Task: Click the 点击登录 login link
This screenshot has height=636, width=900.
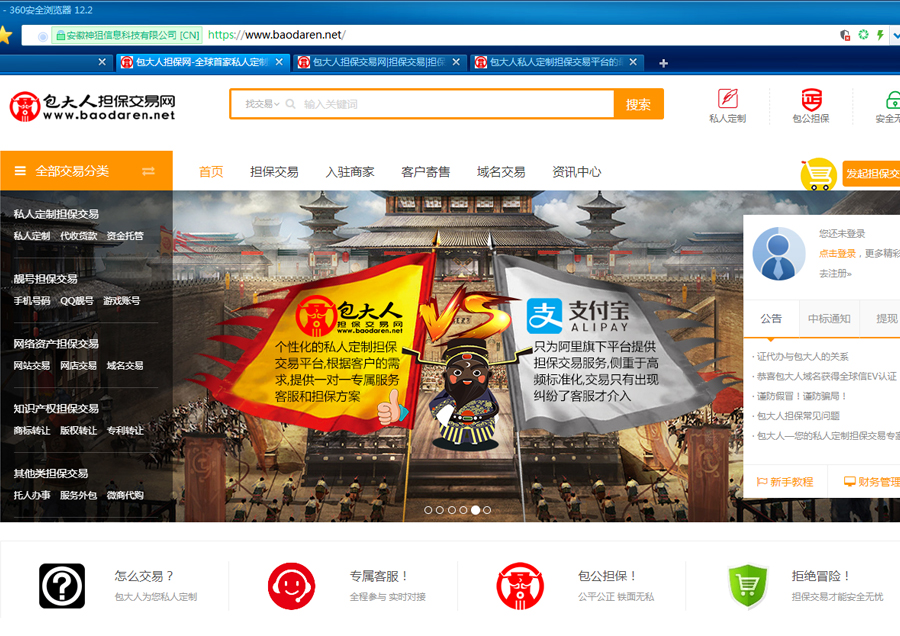Action: coord(837,254)
